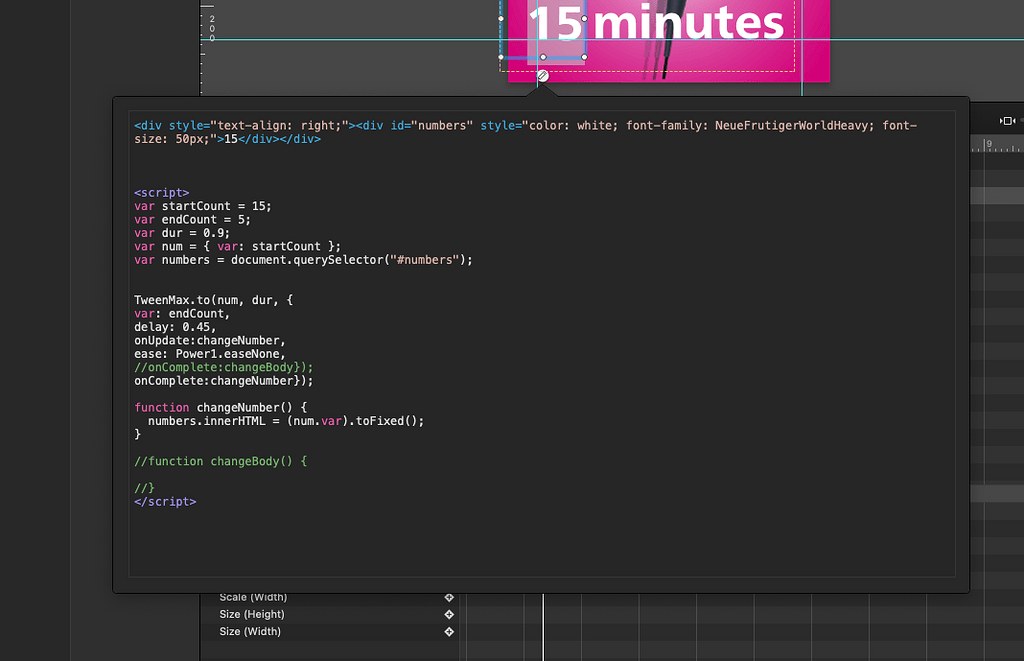Click the keyframe diamond for Size (Width)
Screen dimensions: 1024x661
coord(448,631)
